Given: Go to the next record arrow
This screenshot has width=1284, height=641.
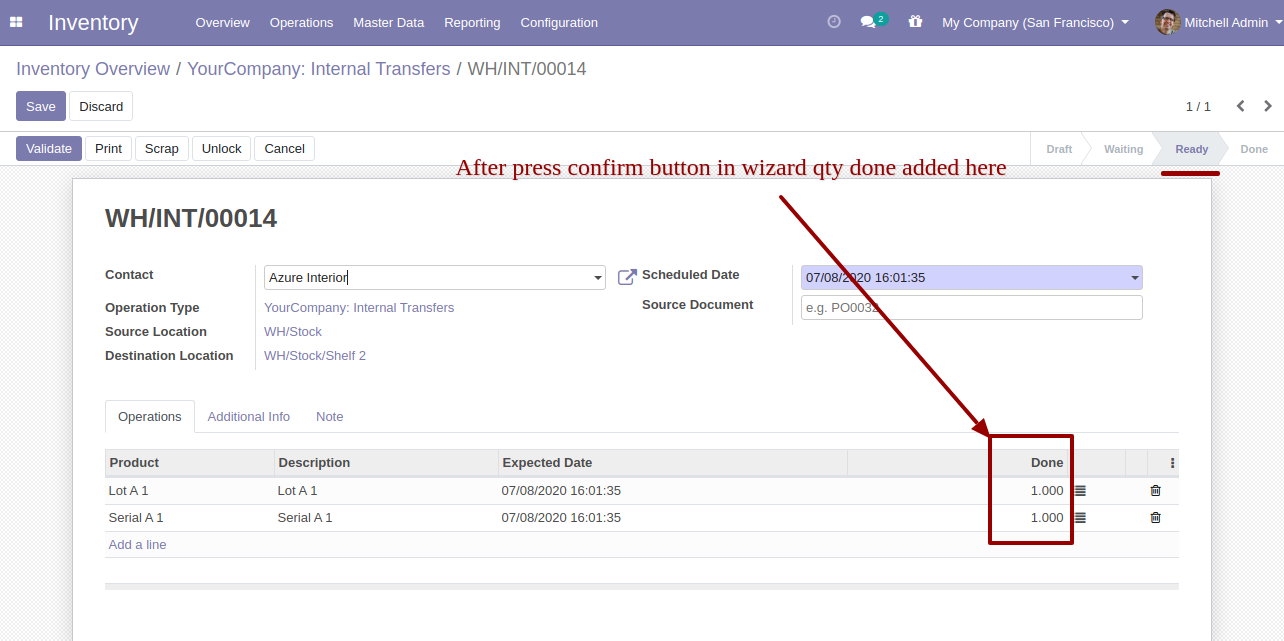Looking at the screenshot, I should [1268, 106].
